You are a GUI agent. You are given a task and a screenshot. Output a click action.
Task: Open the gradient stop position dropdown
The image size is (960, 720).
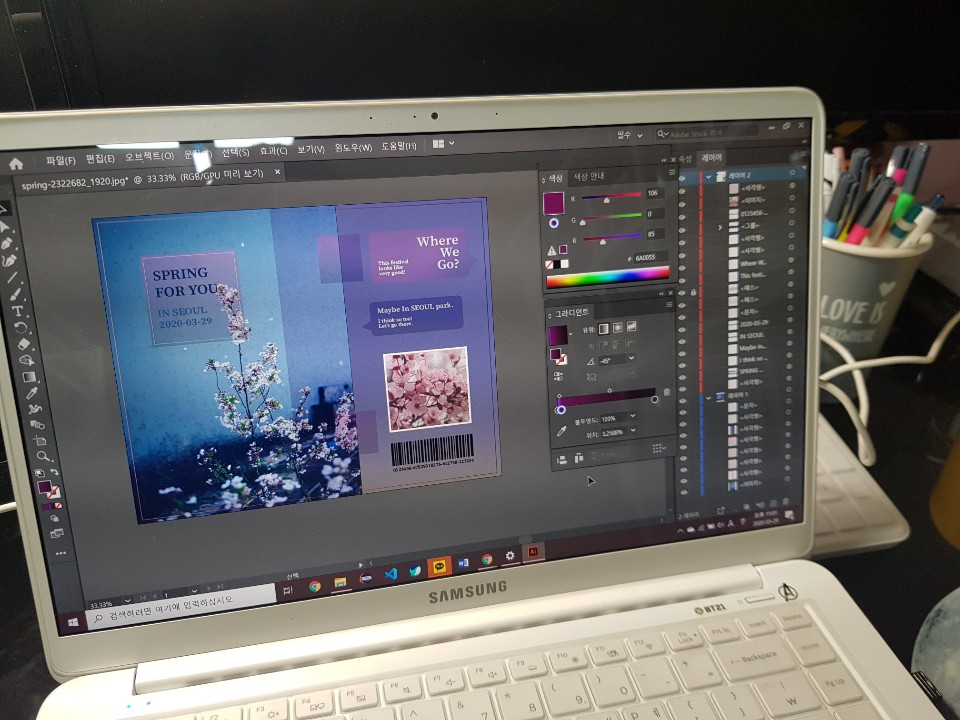pyautogui.click(x=633, y=431)
